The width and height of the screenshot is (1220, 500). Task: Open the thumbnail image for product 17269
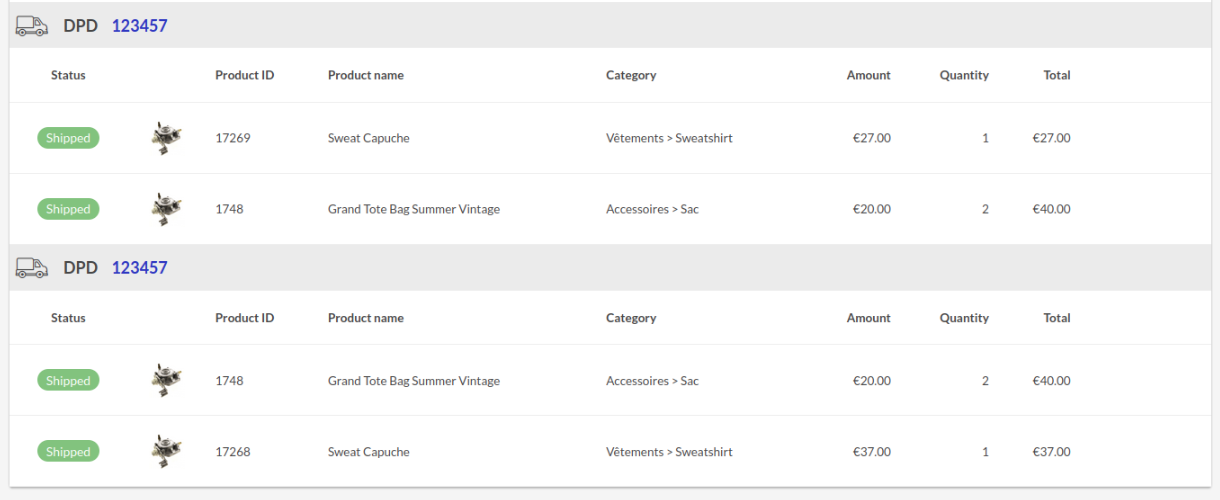(x=167, y=138)
